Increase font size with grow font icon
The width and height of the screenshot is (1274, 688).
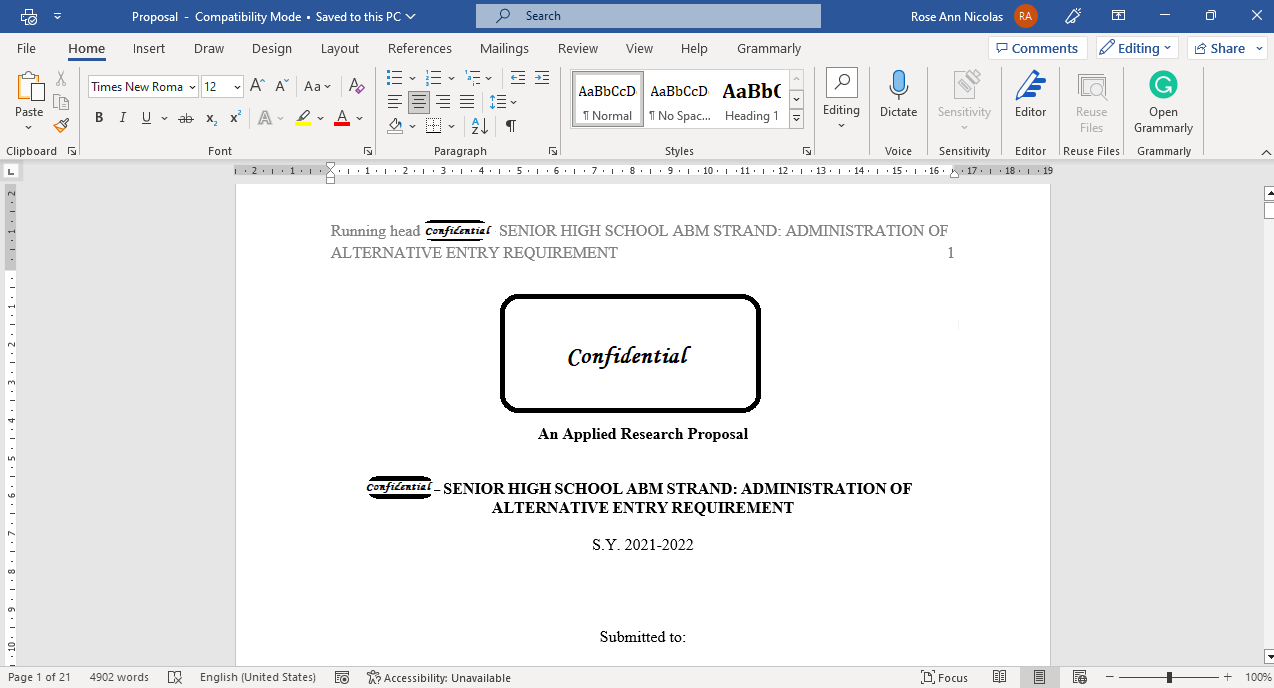(x=257, y=87)
